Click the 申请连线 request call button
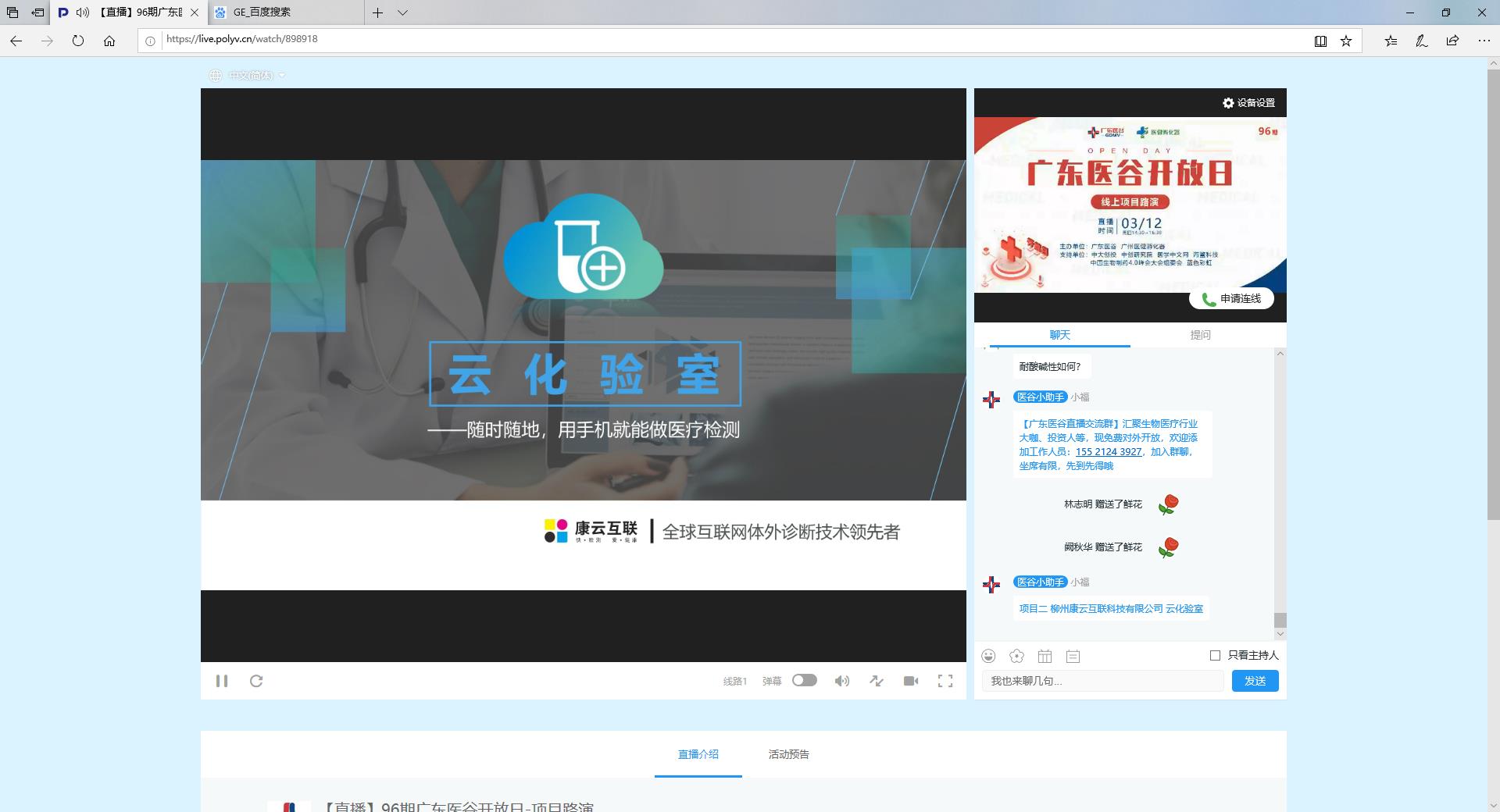The image size is (1500, 812). click(1231, 298)
